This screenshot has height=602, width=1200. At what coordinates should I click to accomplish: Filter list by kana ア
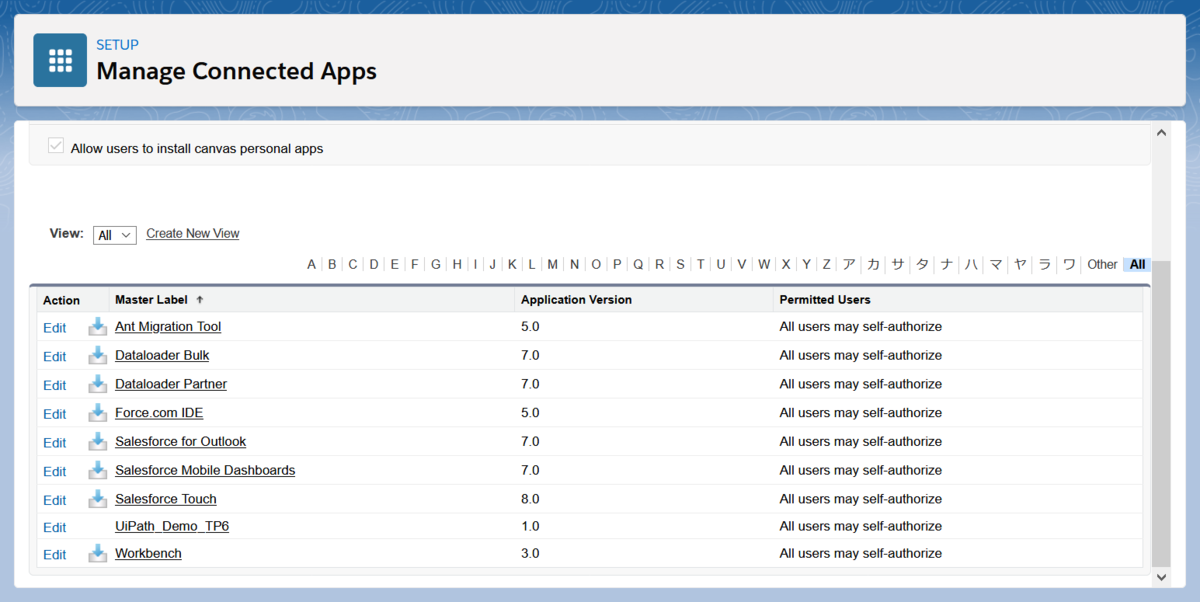[849, 265]
